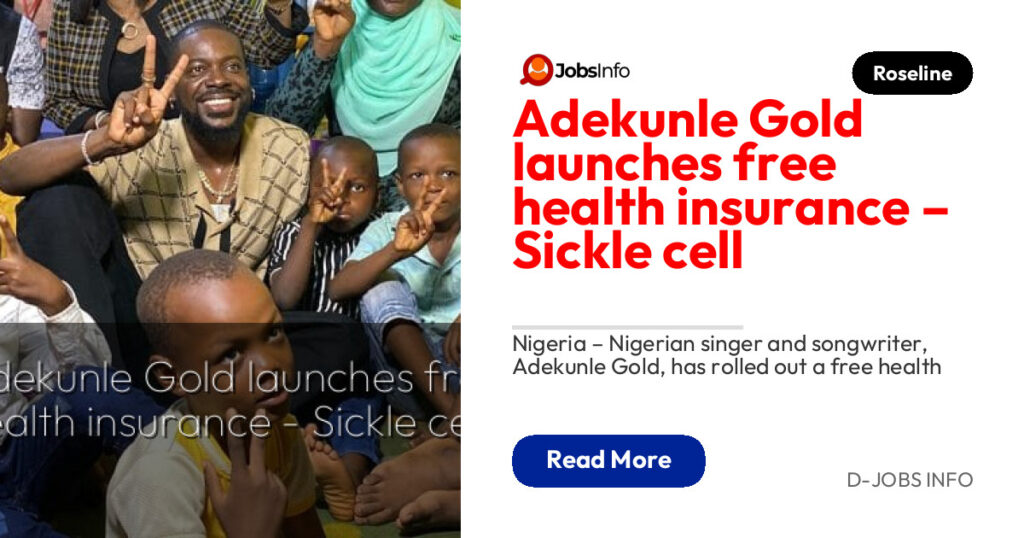The height and width of the screenshot is (538, 1024).
Task: Click the "Adekunle Gold" headline line
Action: point(687,121)
